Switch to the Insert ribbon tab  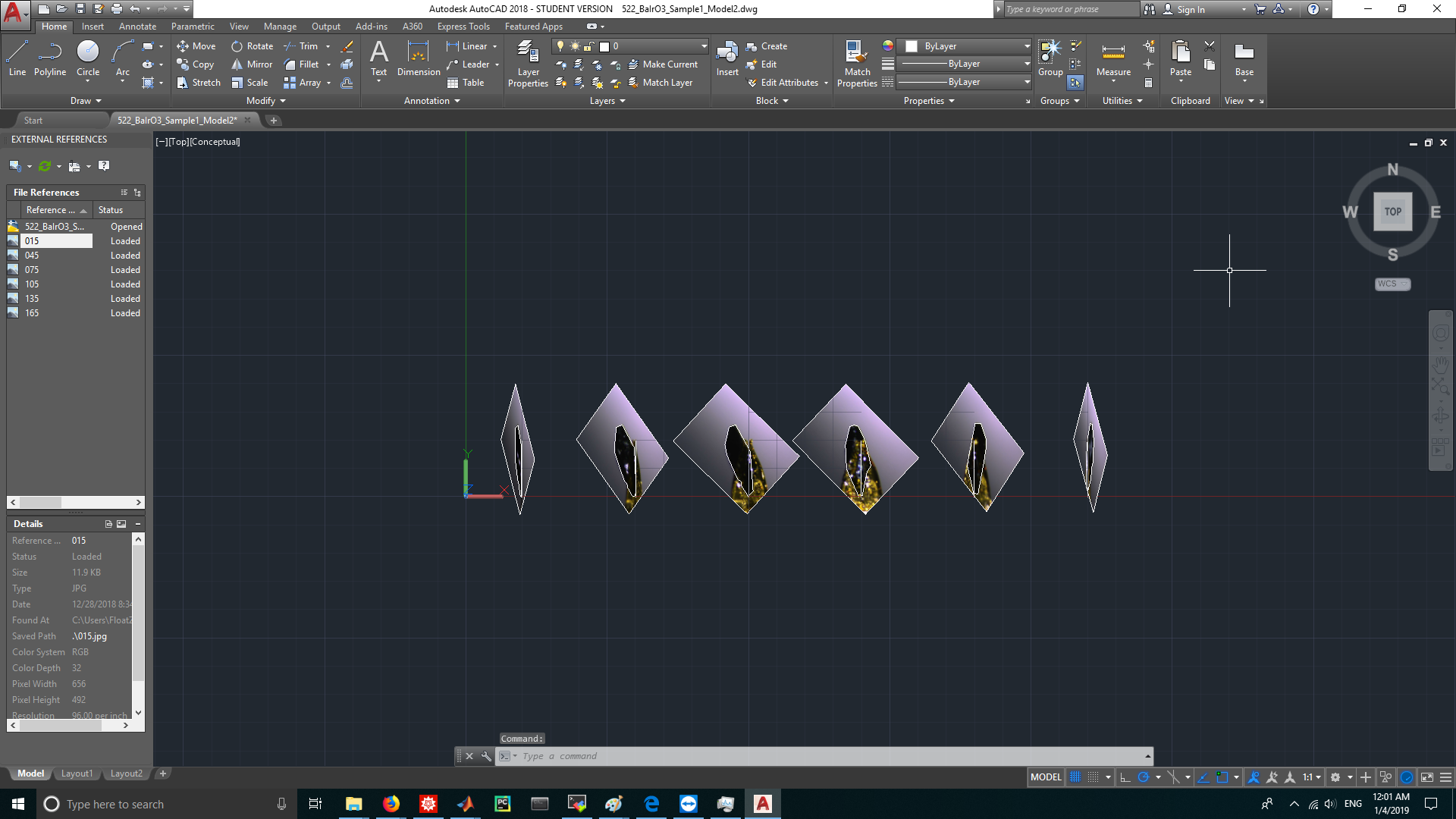[x=93, y=27]
